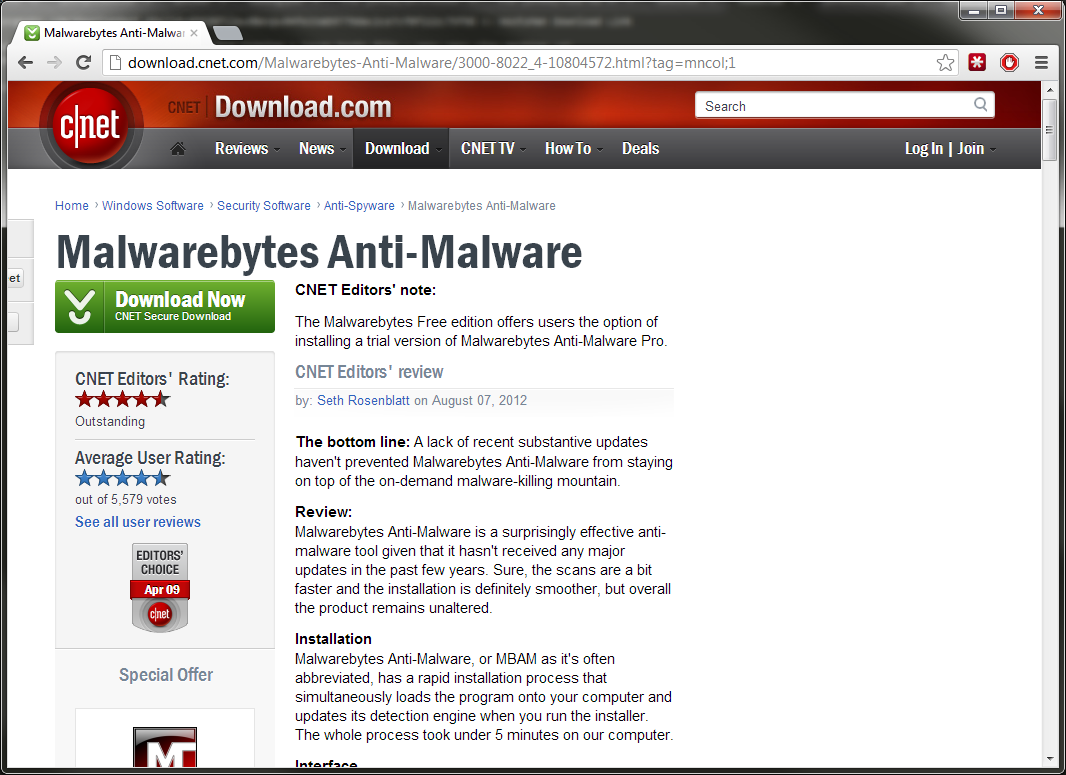Click the address bar URL
The height and width of the screenshot is (775, 1066).
432,63
